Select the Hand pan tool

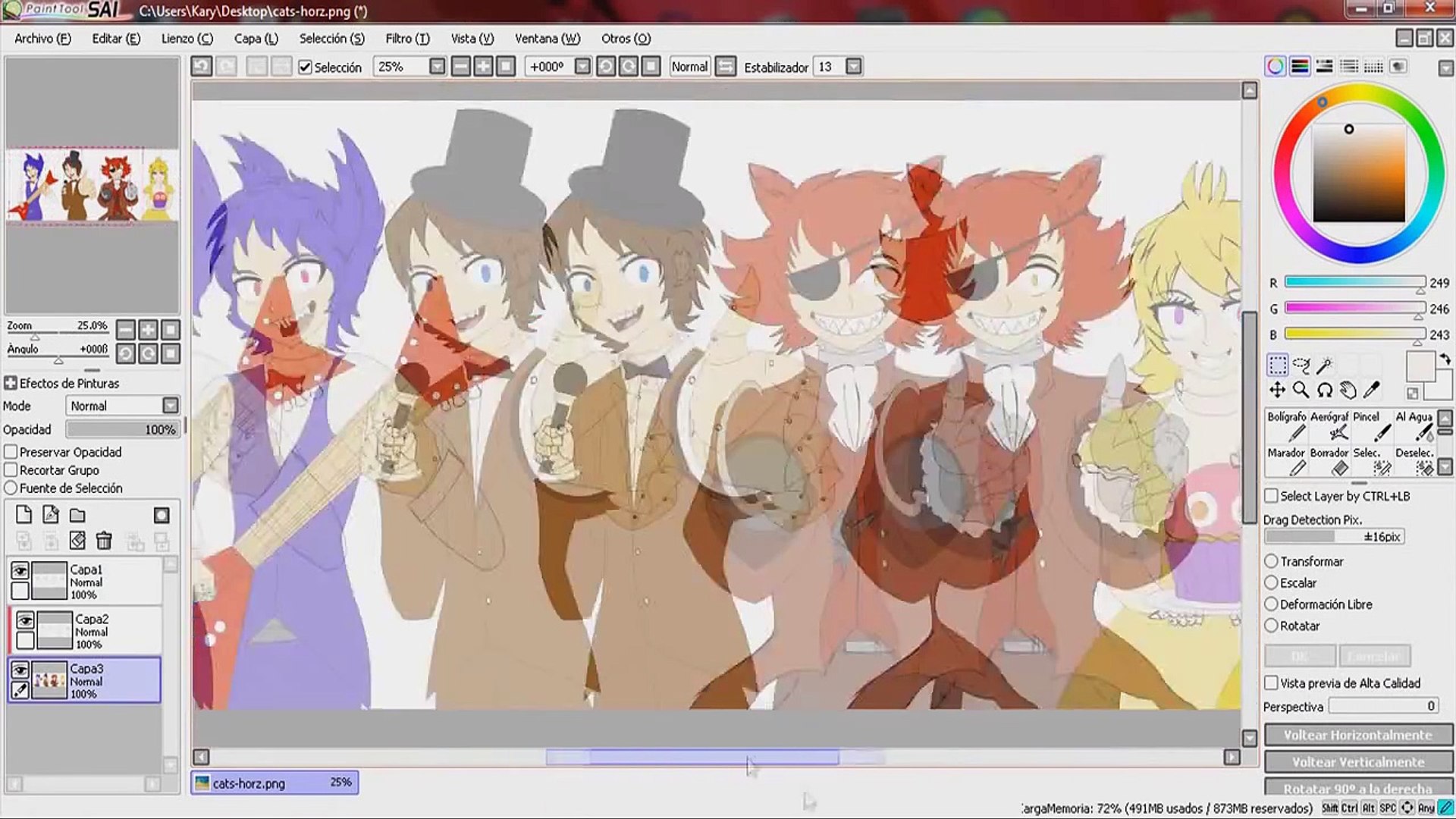click(x=1348, y=390)
